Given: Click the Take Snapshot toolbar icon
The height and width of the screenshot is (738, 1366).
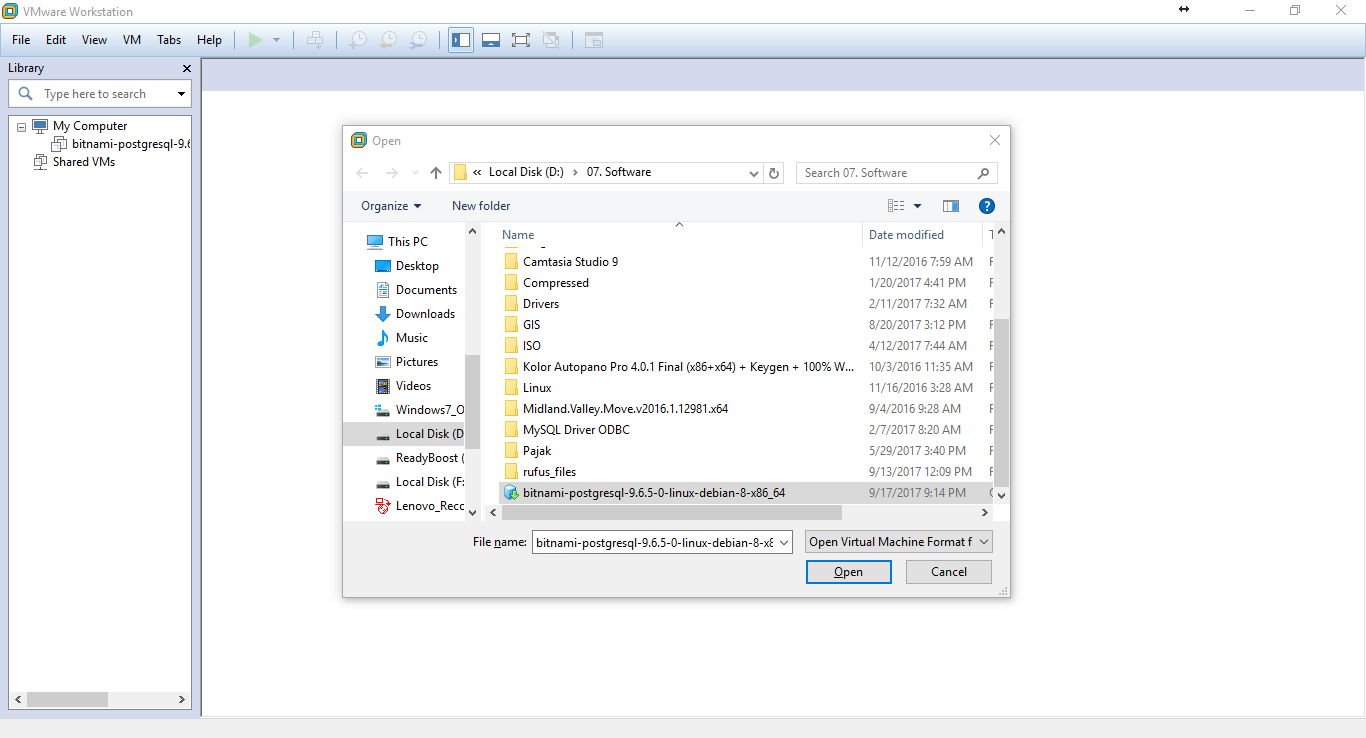Looking at the screenshot, I should tap(357, 40).
